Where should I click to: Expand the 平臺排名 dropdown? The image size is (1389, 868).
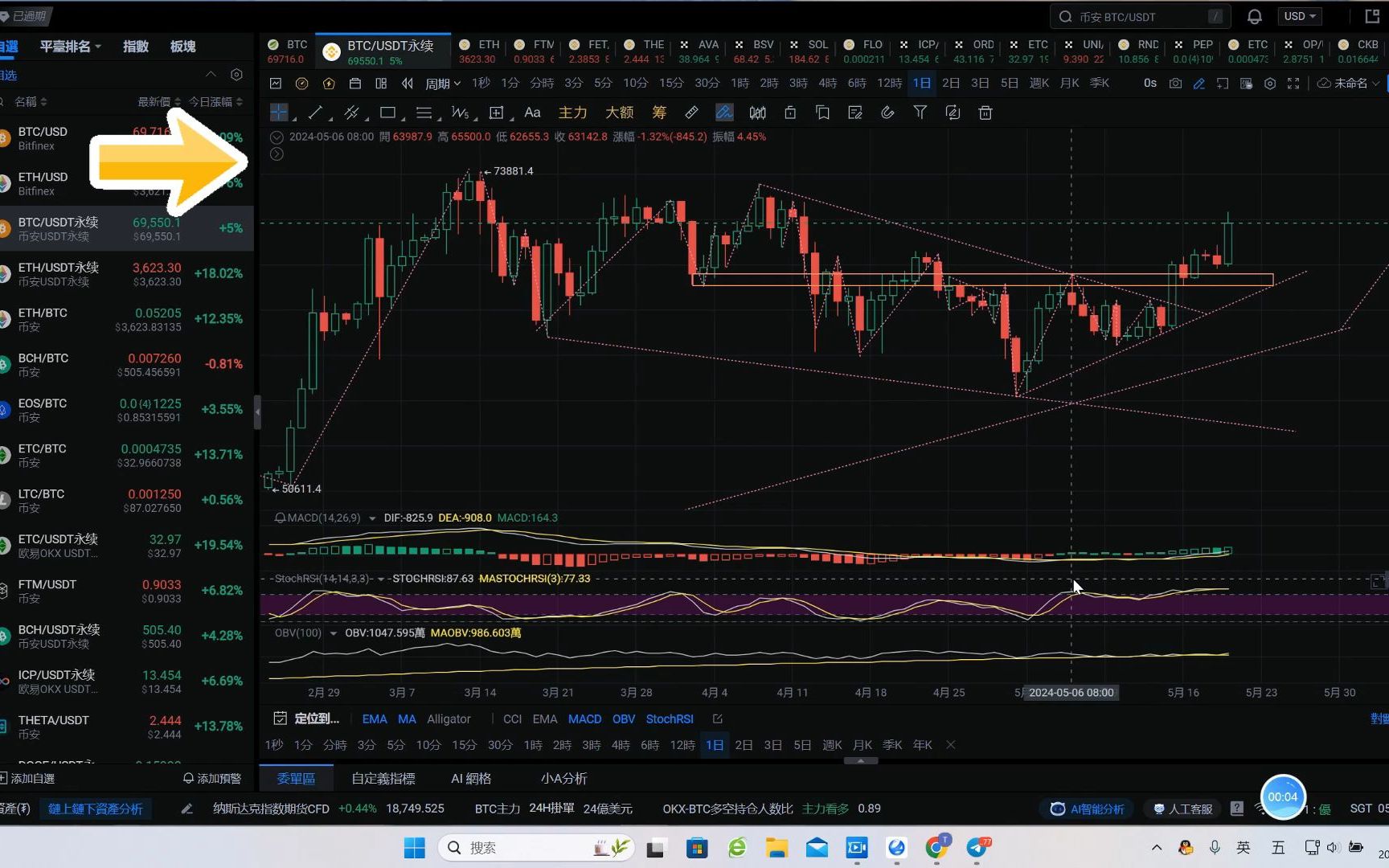71,47
